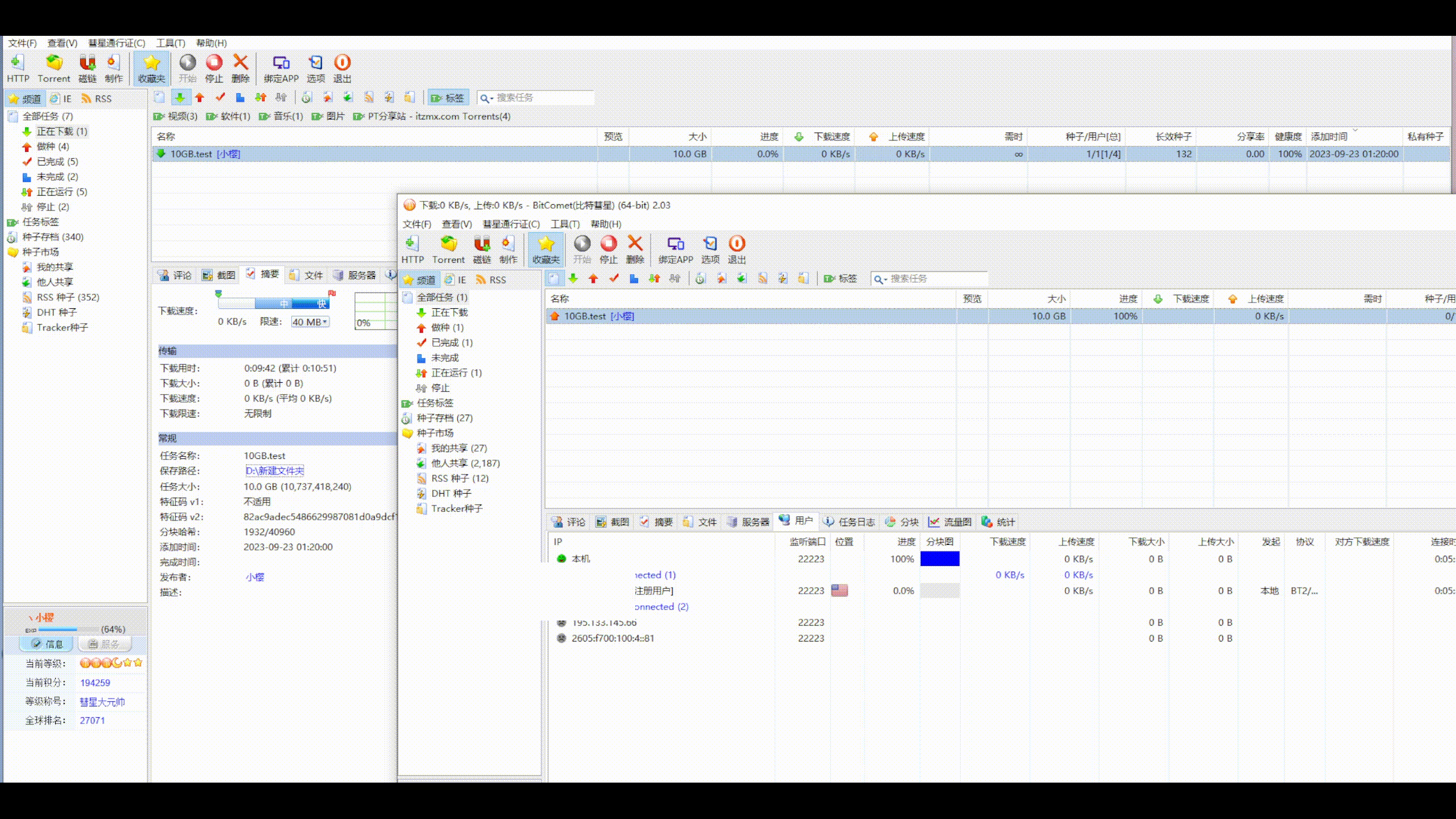Viewport: 1456px width, 819px height.
Task: Open search type dropdown in front window search box
Action: pos(880,279)
